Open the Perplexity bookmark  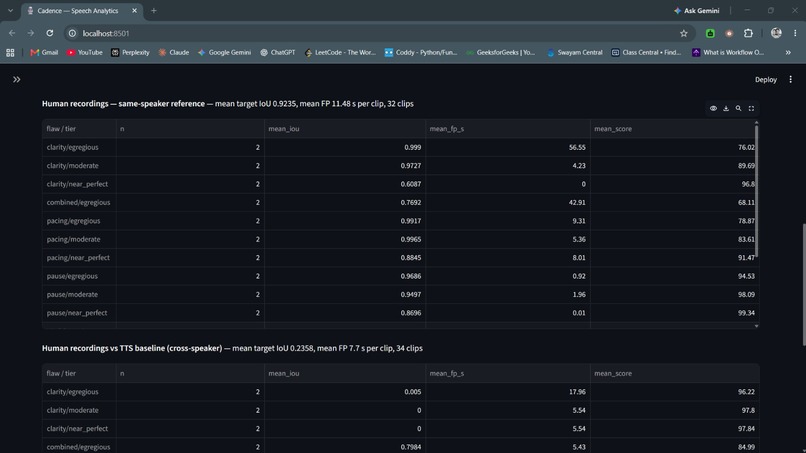(131, 52)
